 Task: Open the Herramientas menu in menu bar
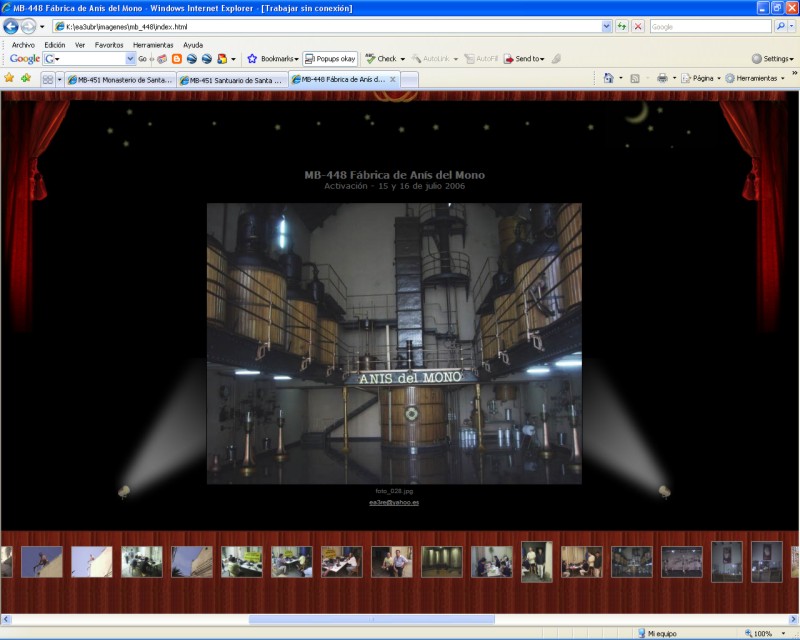[153, 45]
